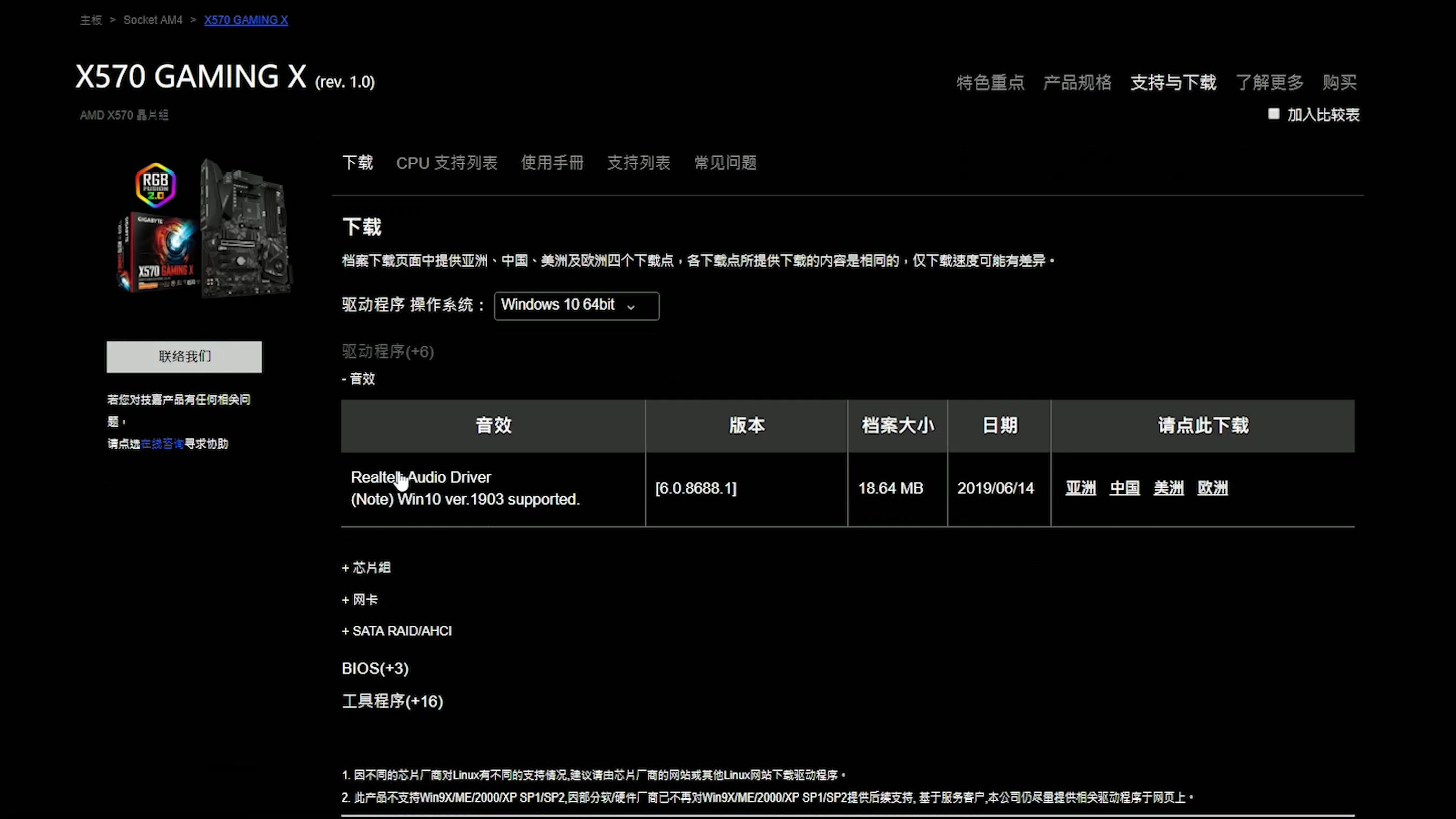The image size is (1456, 819).
Task: Go to 产品规格 in the top navigation
Action: [x=1076, y=82]
